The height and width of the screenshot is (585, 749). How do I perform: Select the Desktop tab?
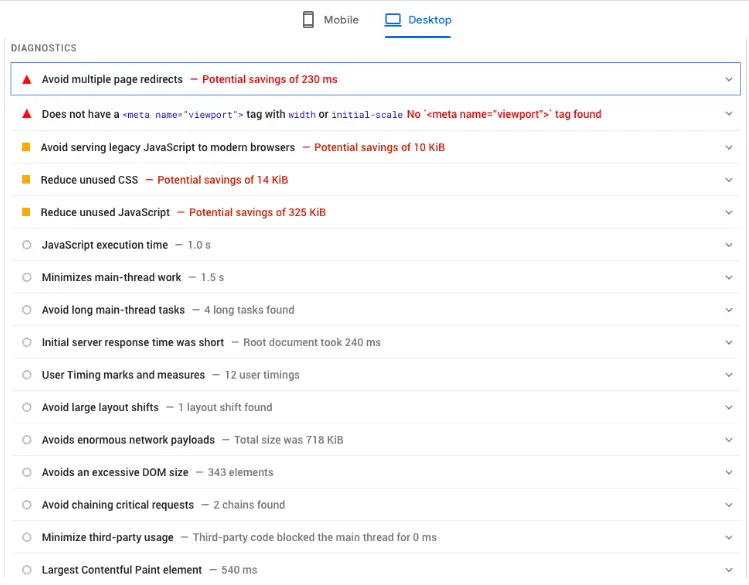(418, 20)
